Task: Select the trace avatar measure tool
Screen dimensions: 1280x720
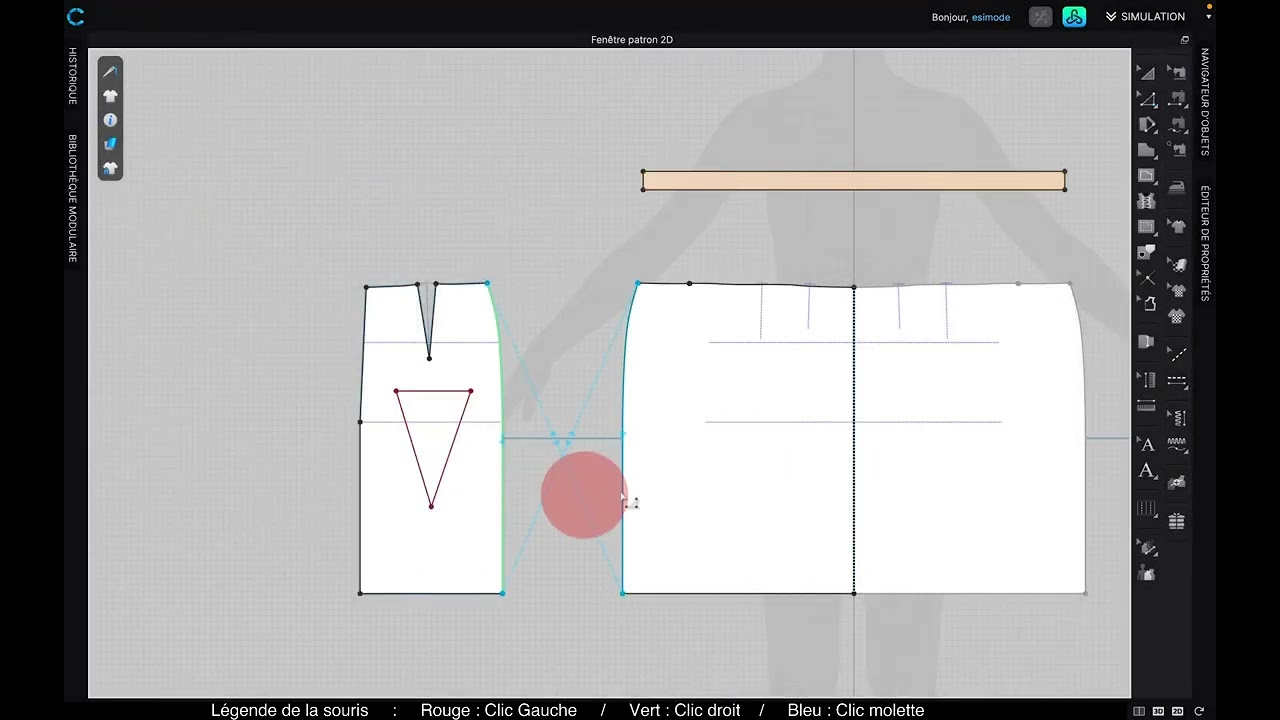Action: tap(1147, 548)
